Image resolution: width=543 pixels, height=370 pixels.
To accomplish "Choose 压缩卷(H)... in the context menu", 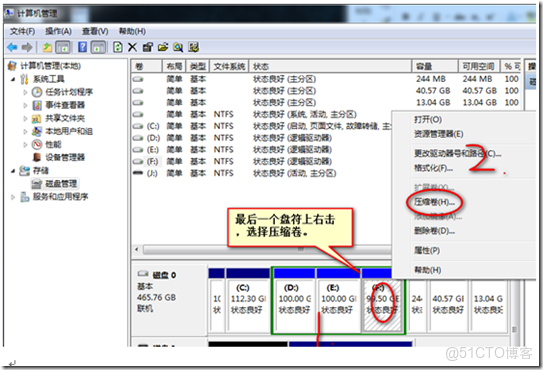I will pos(434,202).
